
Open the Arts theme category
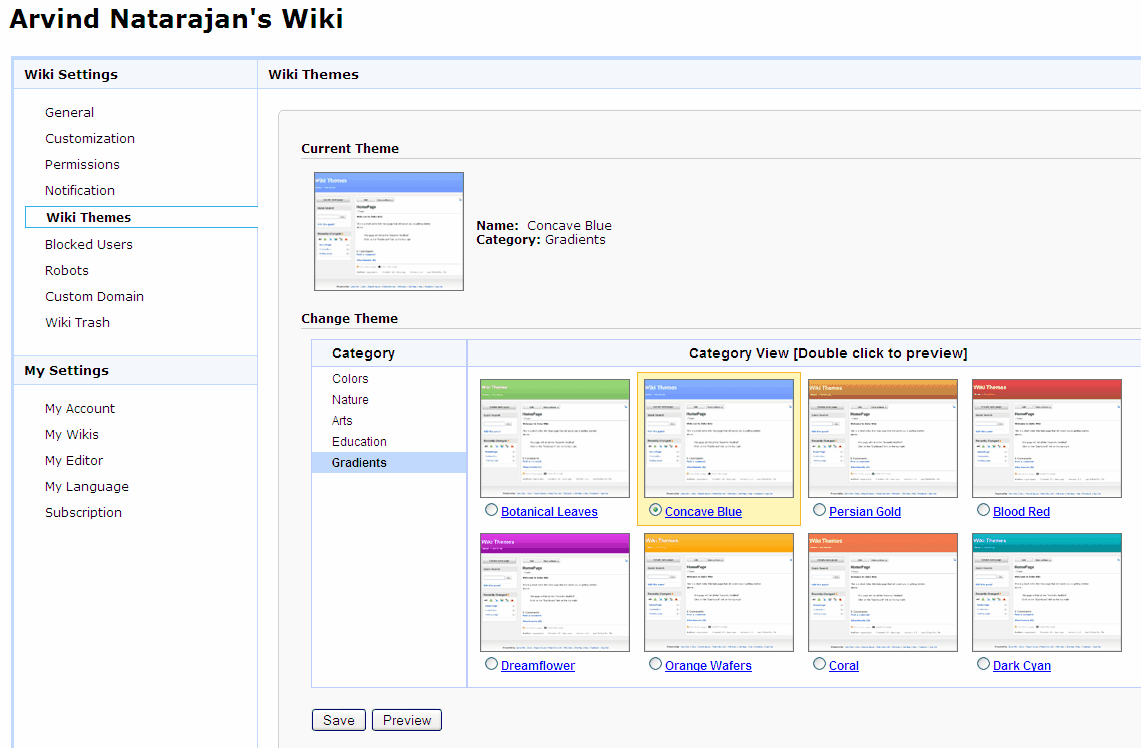coord(342,421)
